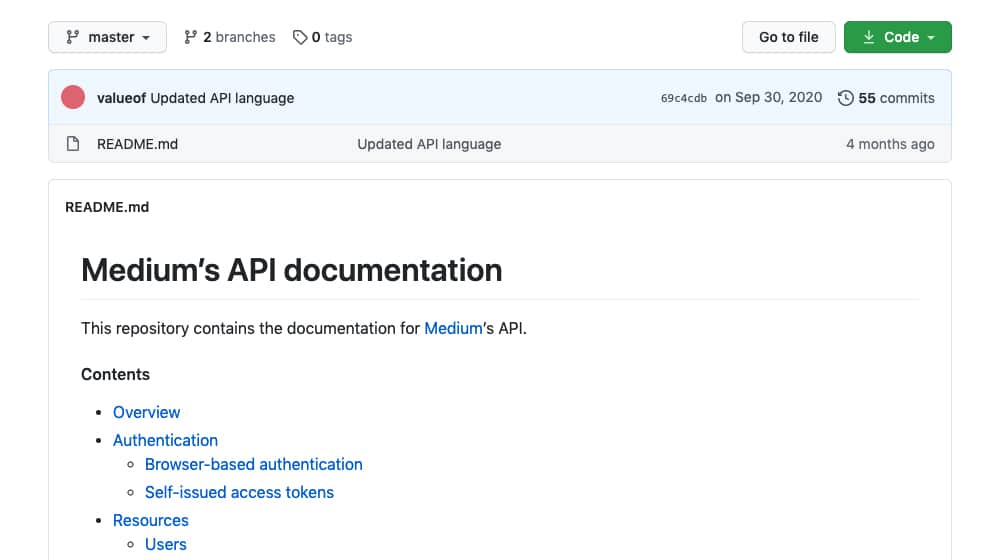Image resolution: width=1000 pixels, height=560 pixels.
Task: Click the Medium's API documentation heading
Action: 291,270
